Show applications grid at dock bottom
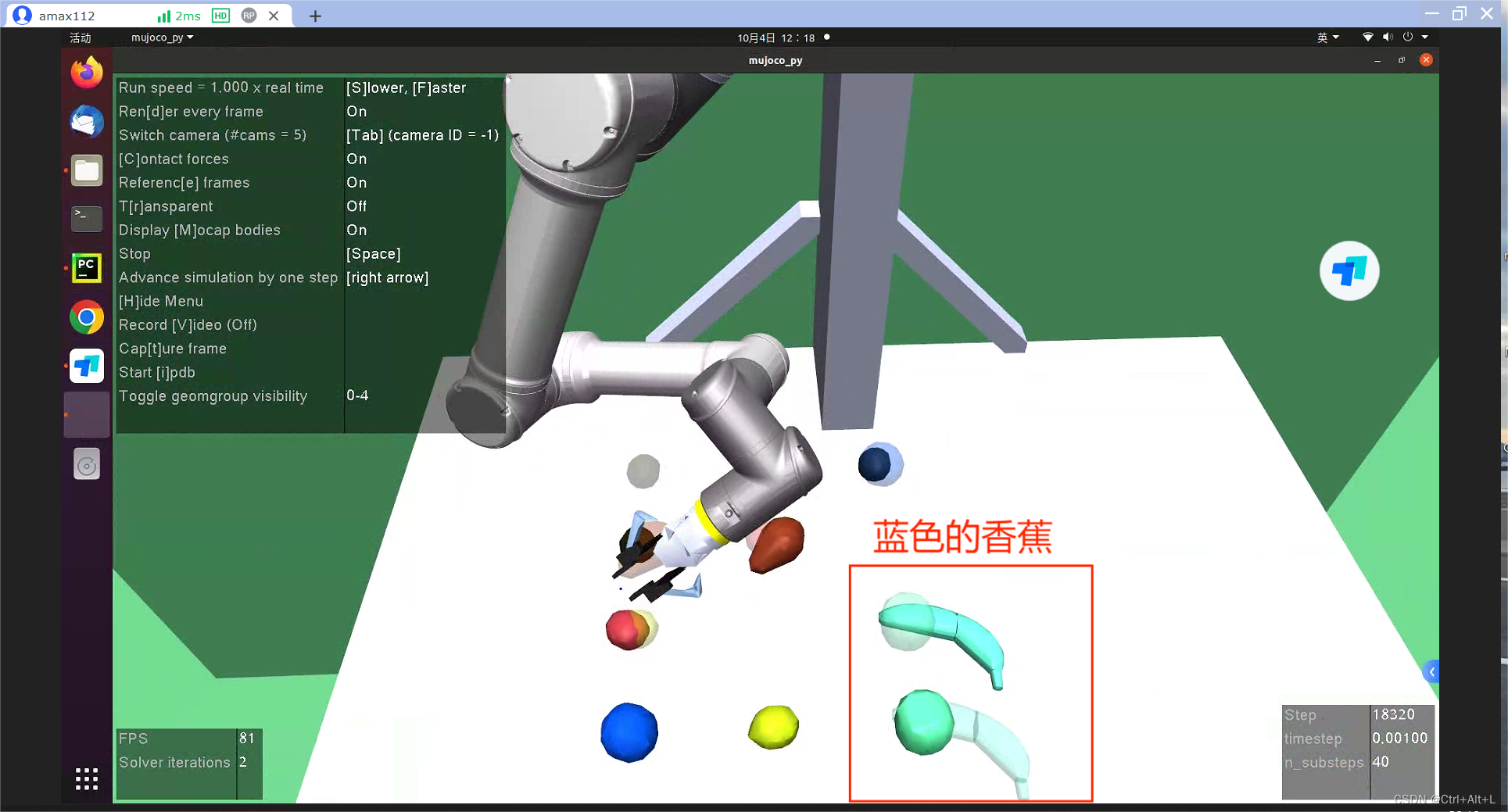This screenshot has height=812, width=1508. point(87,778)
